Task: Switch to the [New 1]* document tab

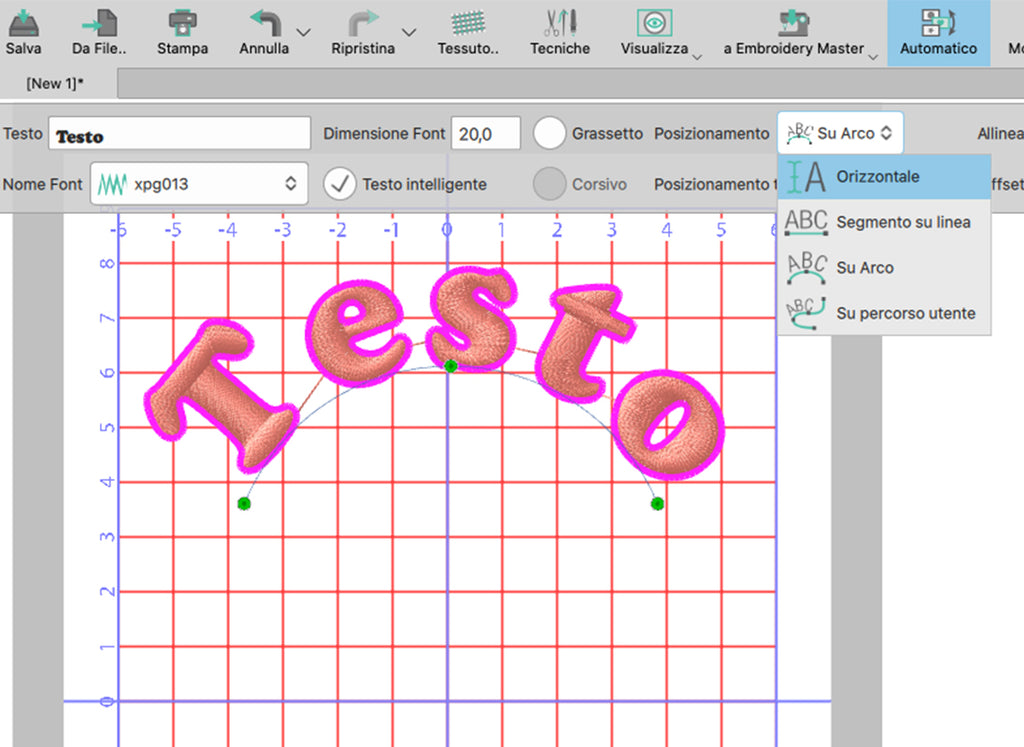Action: click(x=52, y=84)
